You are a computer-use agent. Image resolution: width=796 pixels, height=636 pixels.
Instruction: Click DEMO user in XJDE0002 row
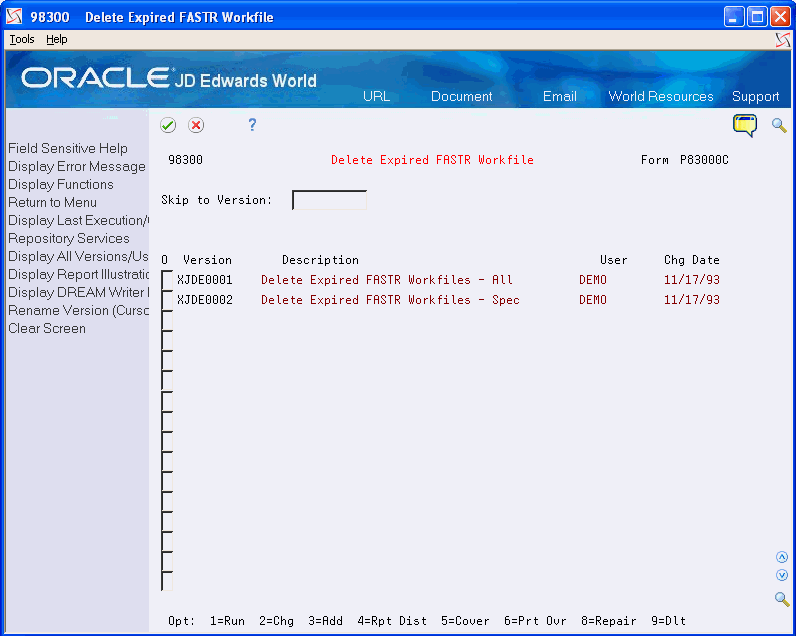coord(593,300)
